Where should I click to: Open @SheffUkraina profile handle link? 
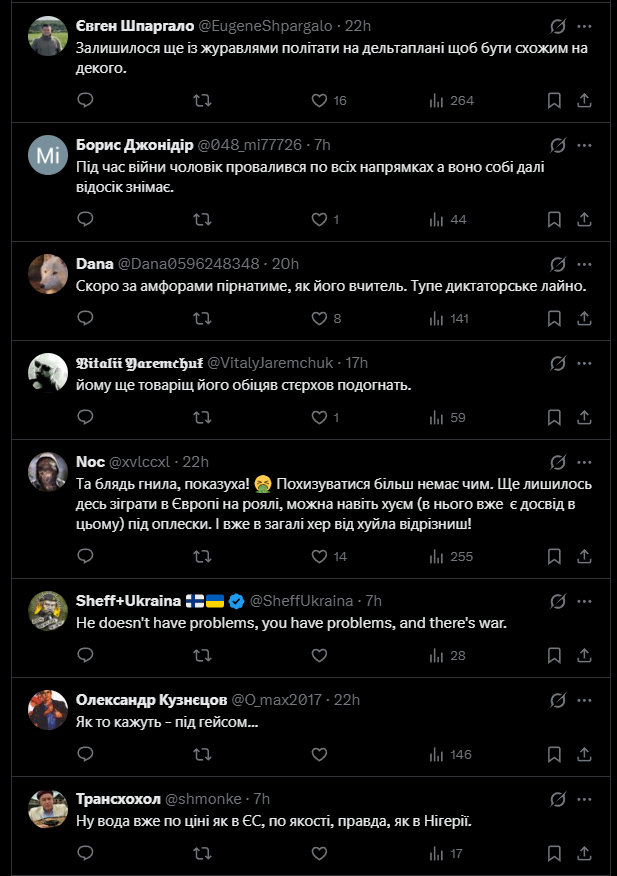click(x=301, y=601)
